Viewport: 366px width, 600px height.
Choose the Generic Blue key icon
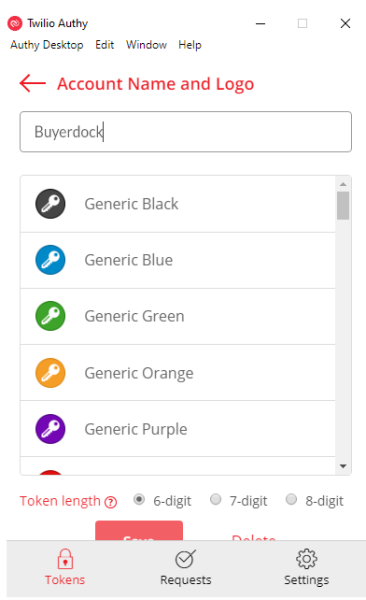click(50, 260)
